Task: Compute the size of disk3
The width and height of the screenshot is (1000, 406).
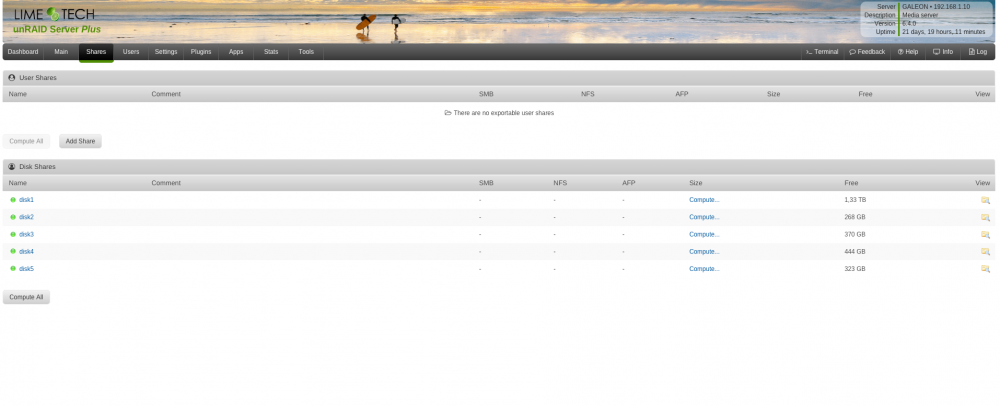Action: (704, 234)
